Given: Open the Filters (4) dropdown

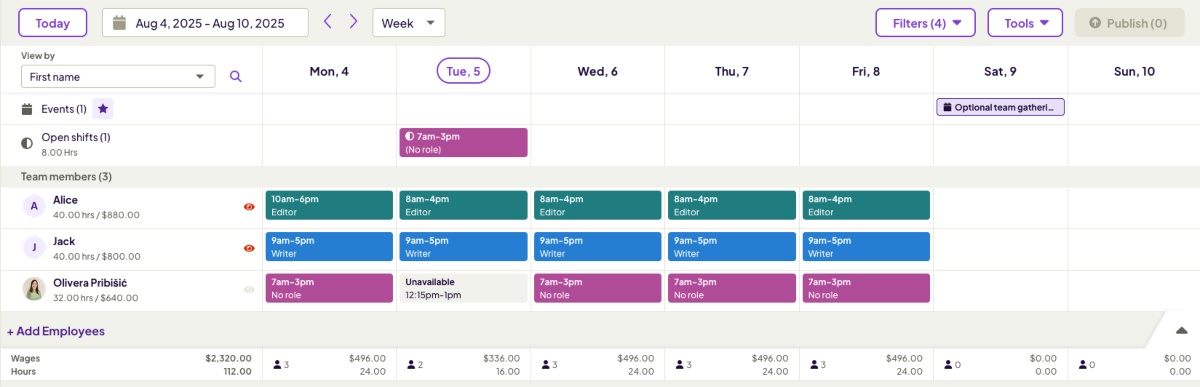Looking at the screenshot, I should [925, 23].
